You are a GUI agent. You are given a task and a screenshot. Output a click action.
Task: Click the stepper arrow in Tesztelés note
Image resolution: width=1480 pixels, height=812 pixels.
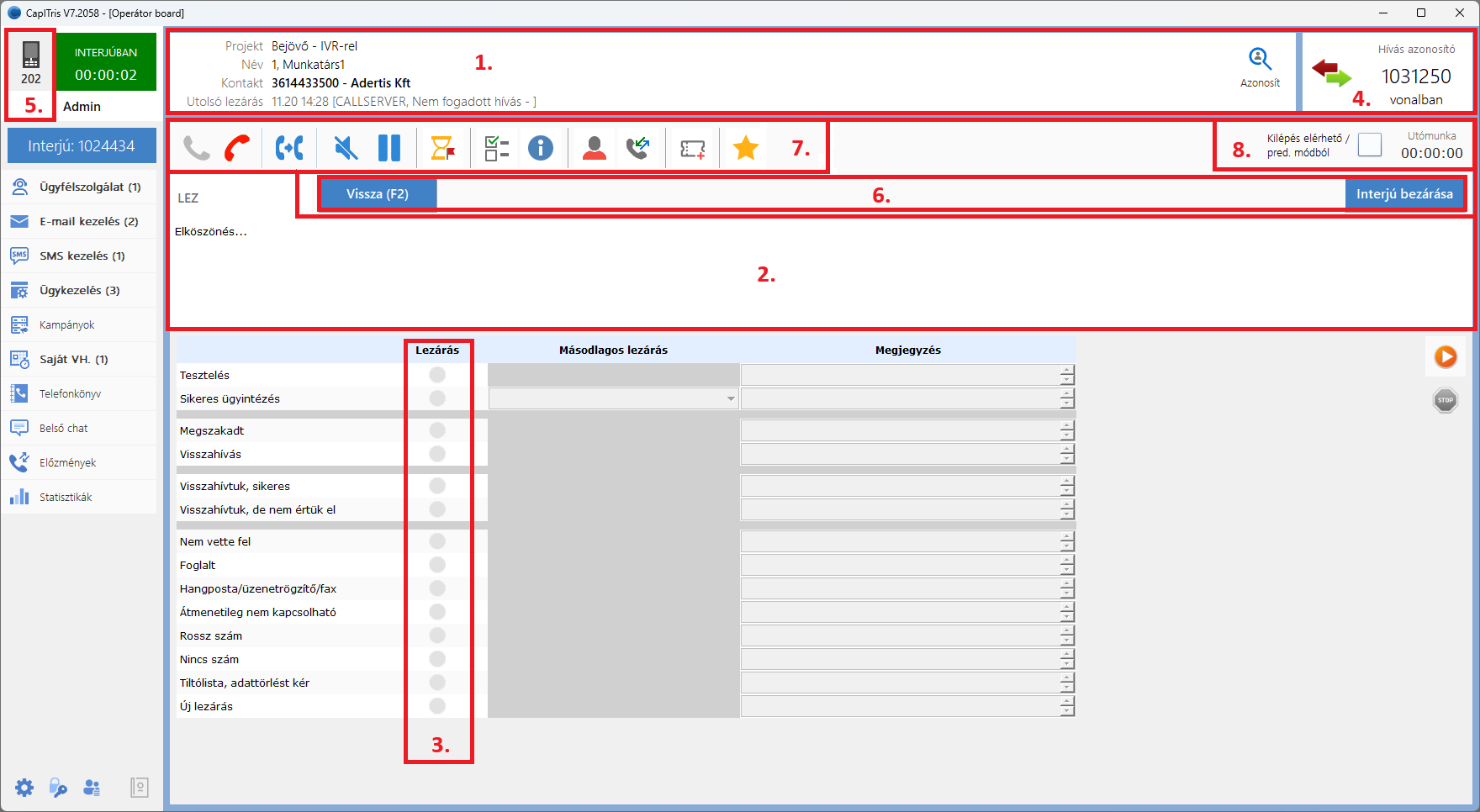point(1067,371)
